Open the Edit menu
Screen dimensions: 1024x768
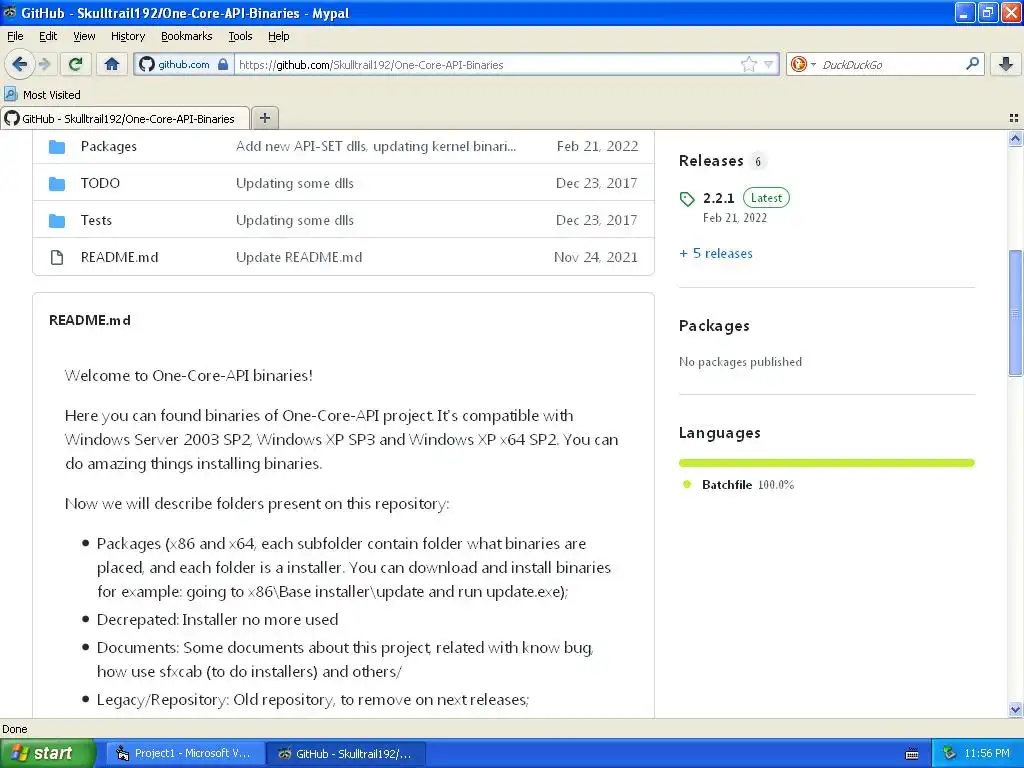pos(48,36)
